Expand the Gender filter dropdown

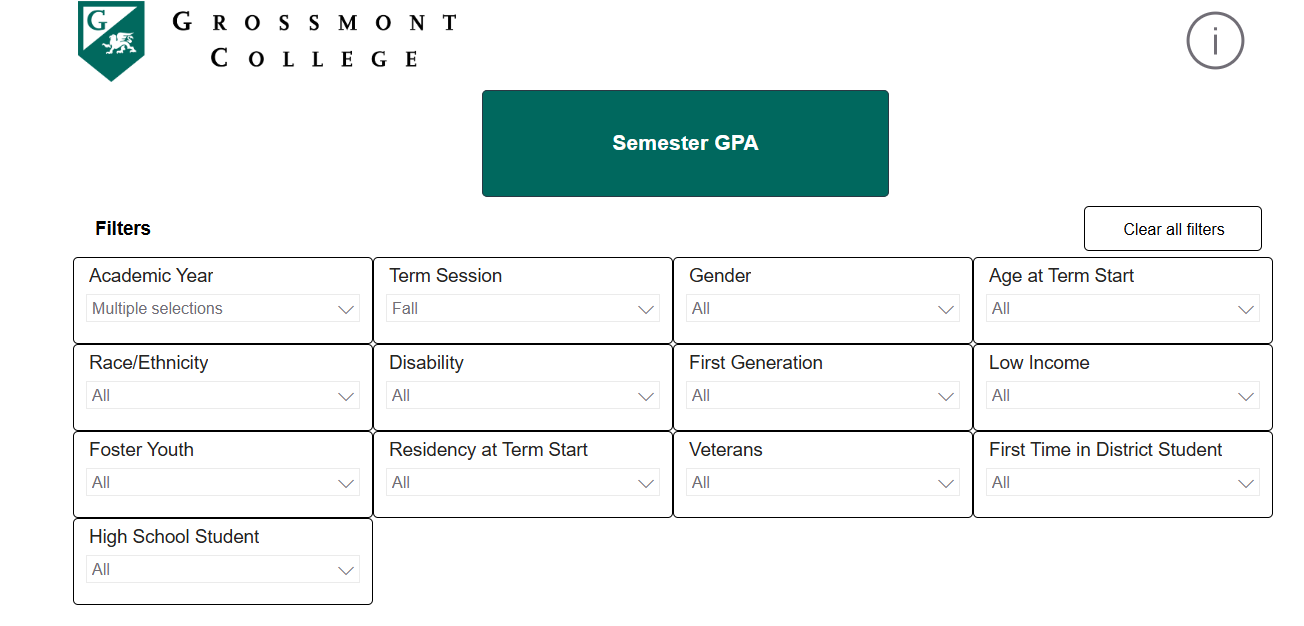pos(822,308)
